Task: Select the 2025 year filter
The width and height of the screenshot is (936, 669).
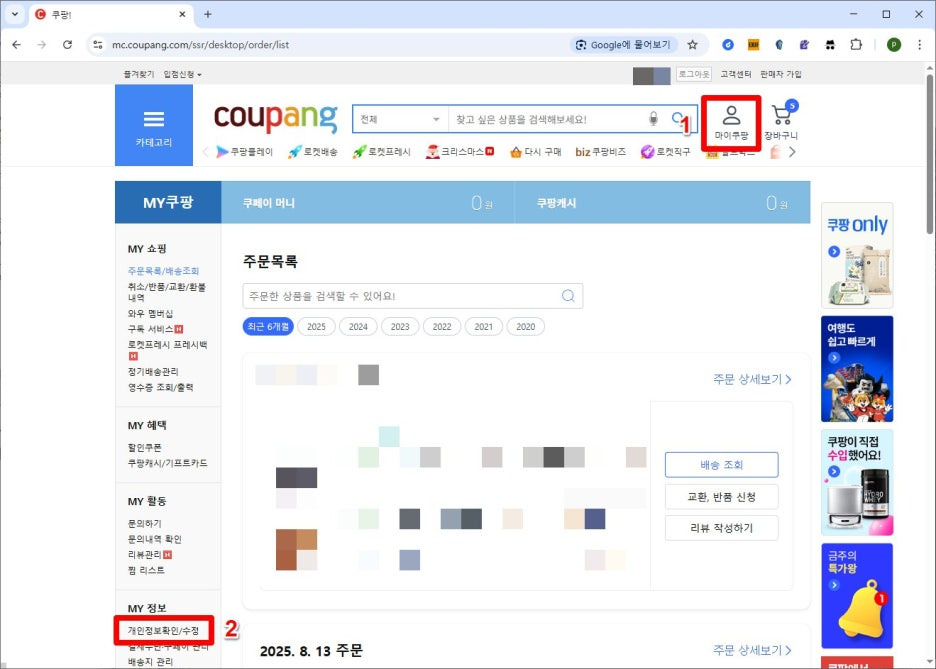Action: (x=316, y=326)
